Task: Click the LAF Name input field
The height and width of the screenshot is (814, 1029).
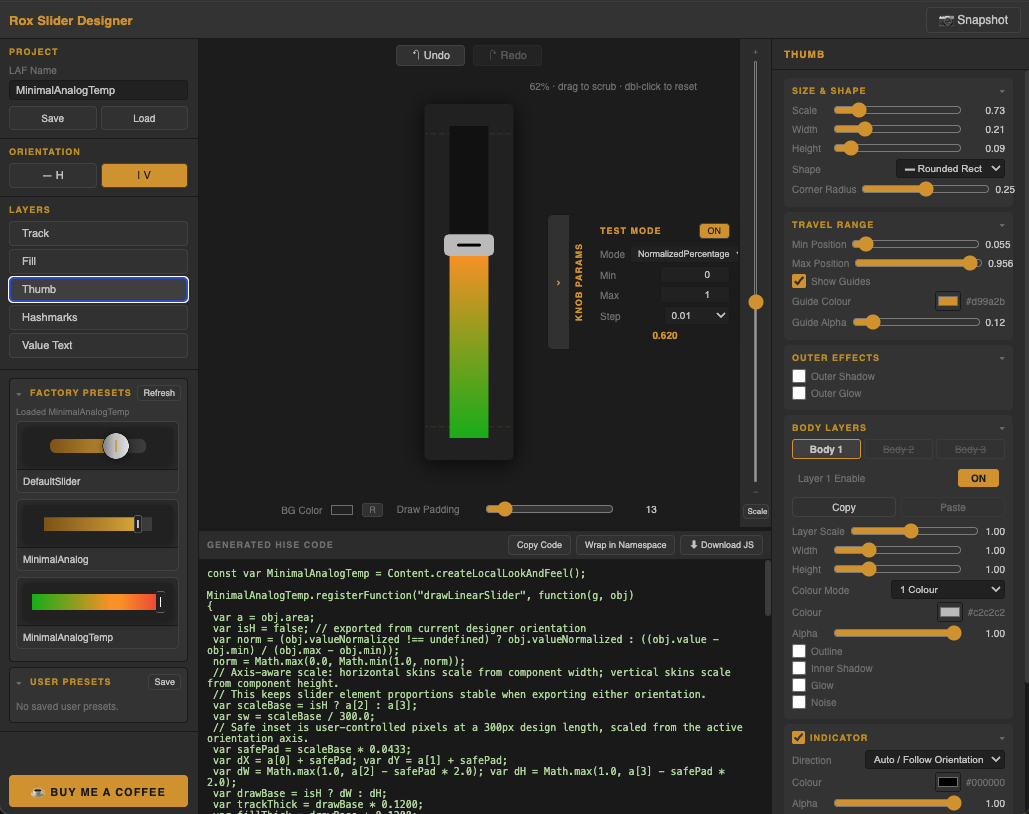Action: pos(98,91)
